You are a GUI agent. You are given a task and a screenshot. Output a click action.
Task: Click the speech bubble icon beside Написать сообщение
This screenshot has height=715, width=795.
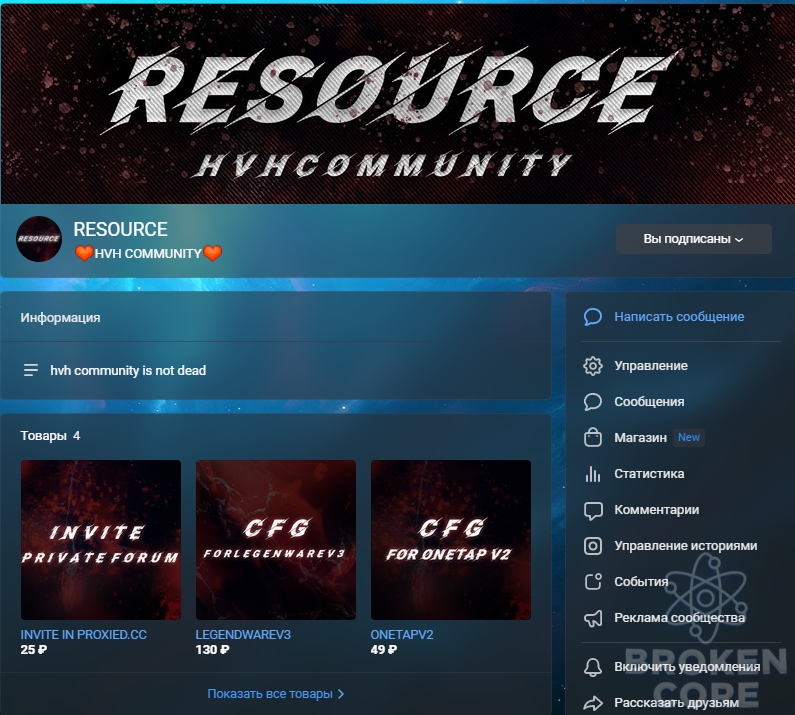(x=593, y=317)
